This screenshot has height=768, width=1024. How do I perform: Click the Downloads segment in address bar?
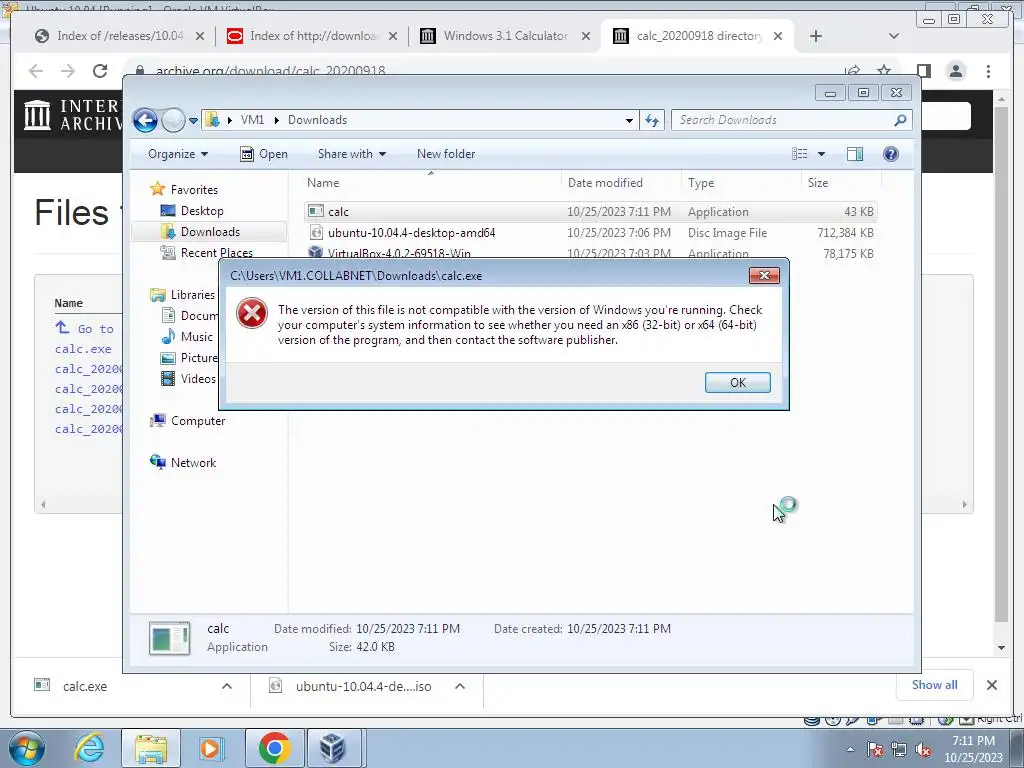[317, 120]
